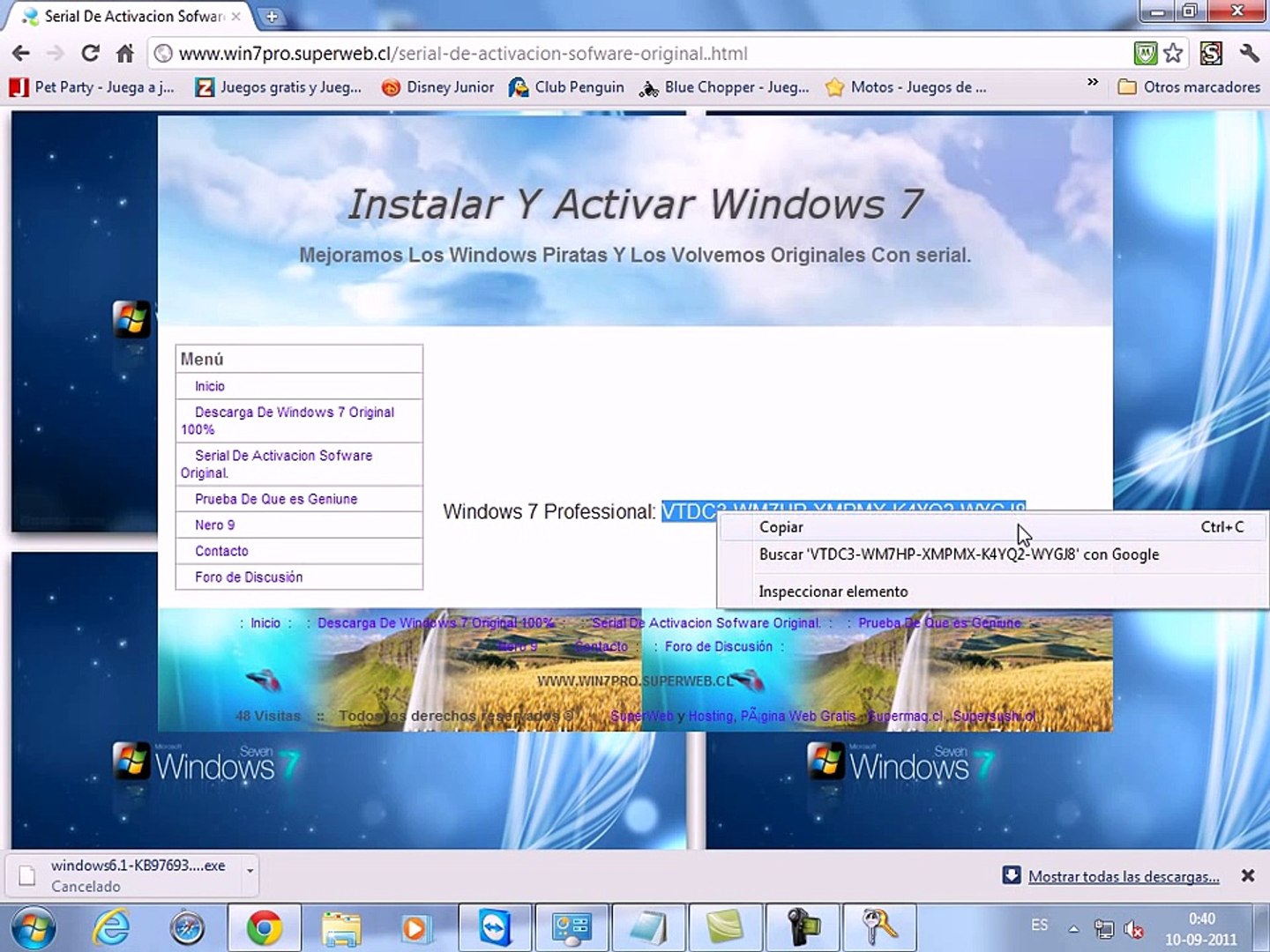Viewport: 1270px width, 952px height.
Task: Click the green notebook taskbar icon
Action: 726,928
